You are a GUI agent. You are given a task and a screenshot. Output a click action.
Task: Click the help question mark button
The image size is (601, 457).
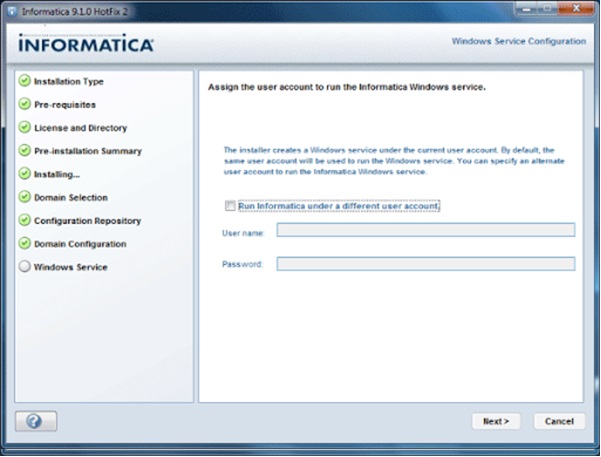pyautogui.click(x=36, y=421)
